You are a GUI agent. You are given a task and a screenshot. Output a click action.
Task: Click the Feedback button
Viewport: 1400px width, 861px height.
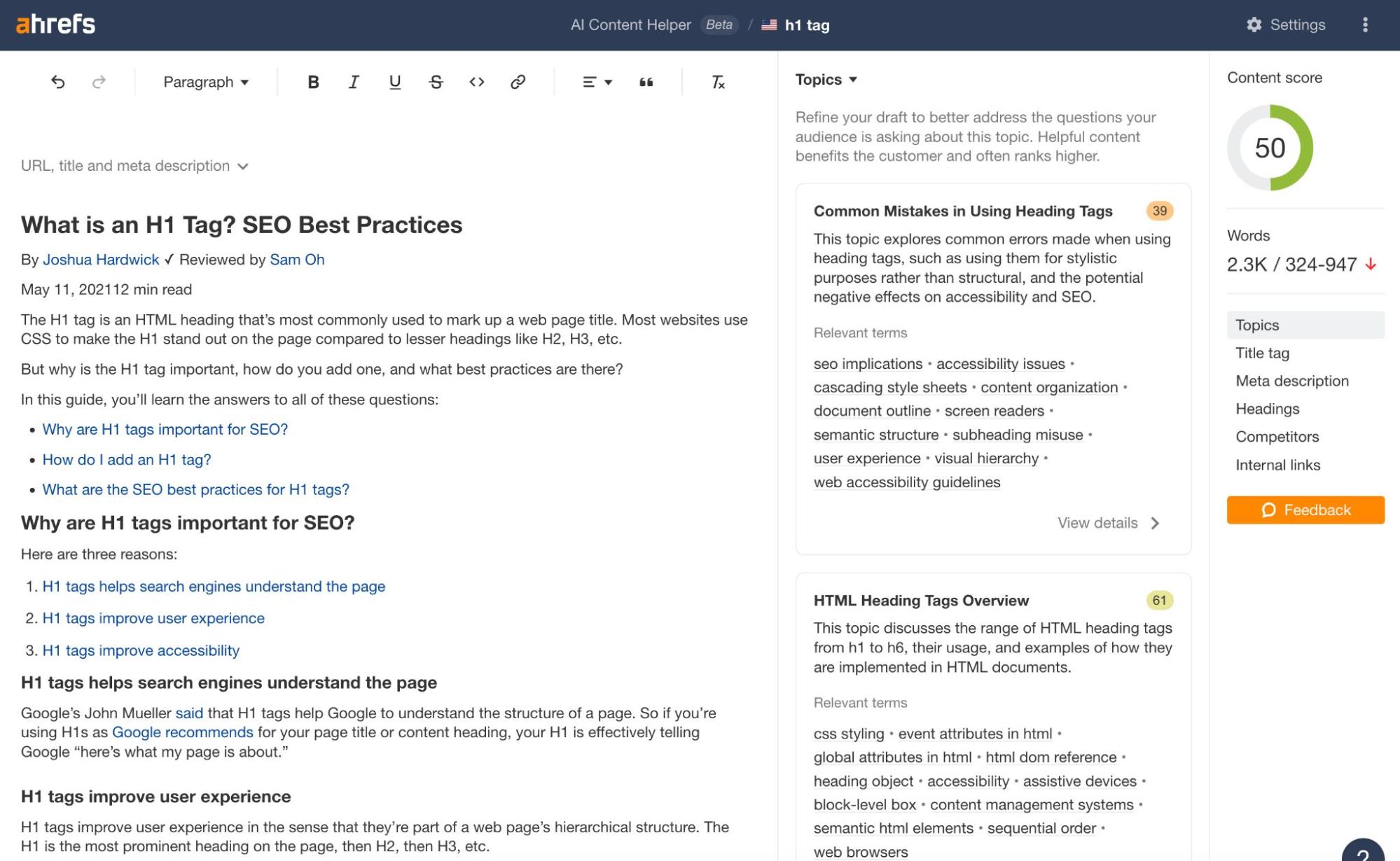1306,510
